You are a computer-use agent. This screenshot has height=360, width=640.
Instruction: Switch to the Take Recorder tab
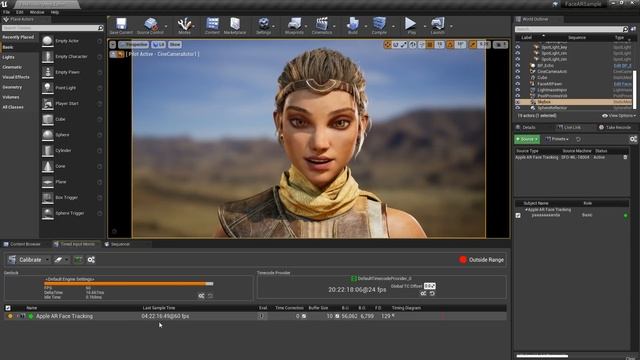[x=615, y=127]
